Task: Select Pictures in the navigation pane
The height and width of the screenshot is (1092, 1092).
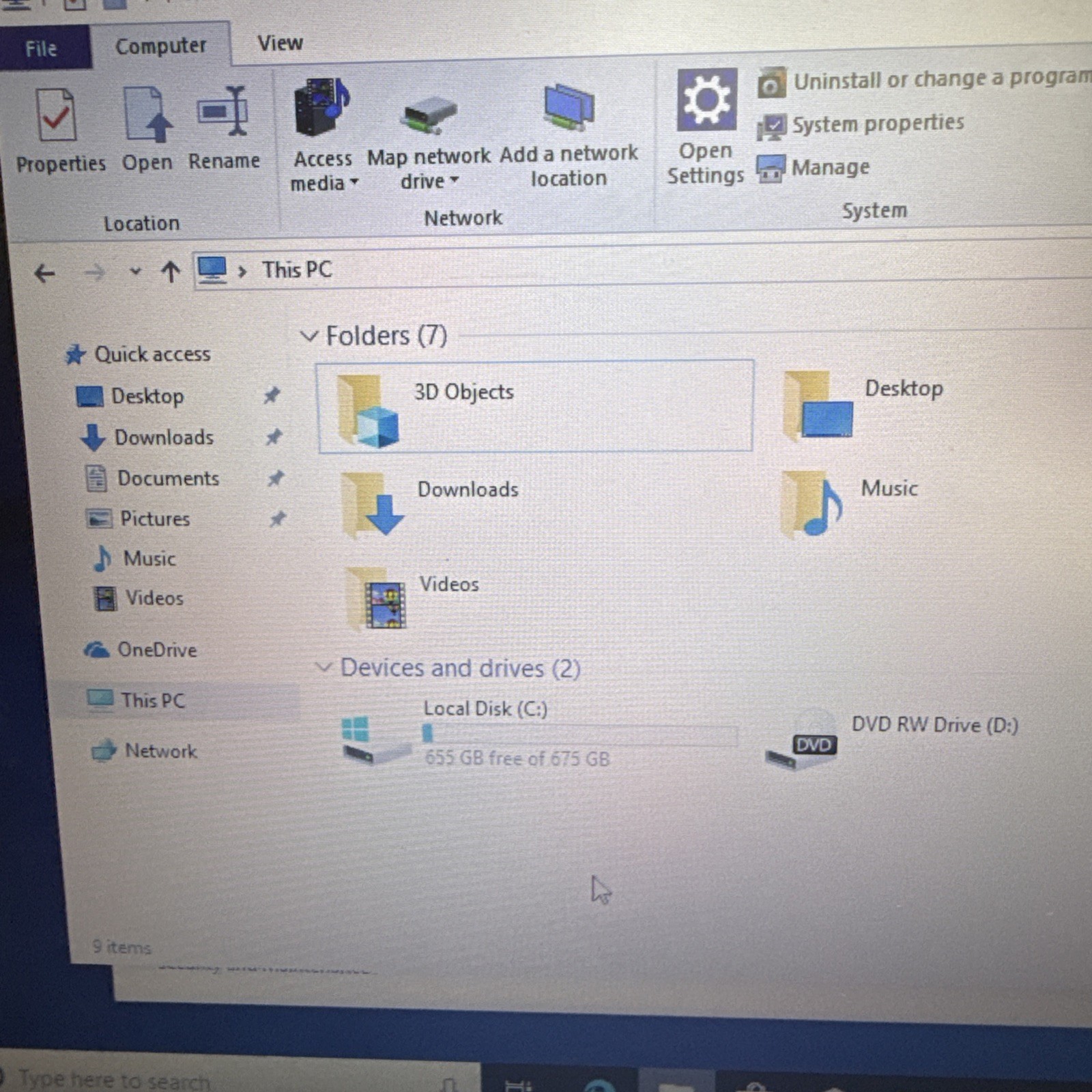Action: 138,519
